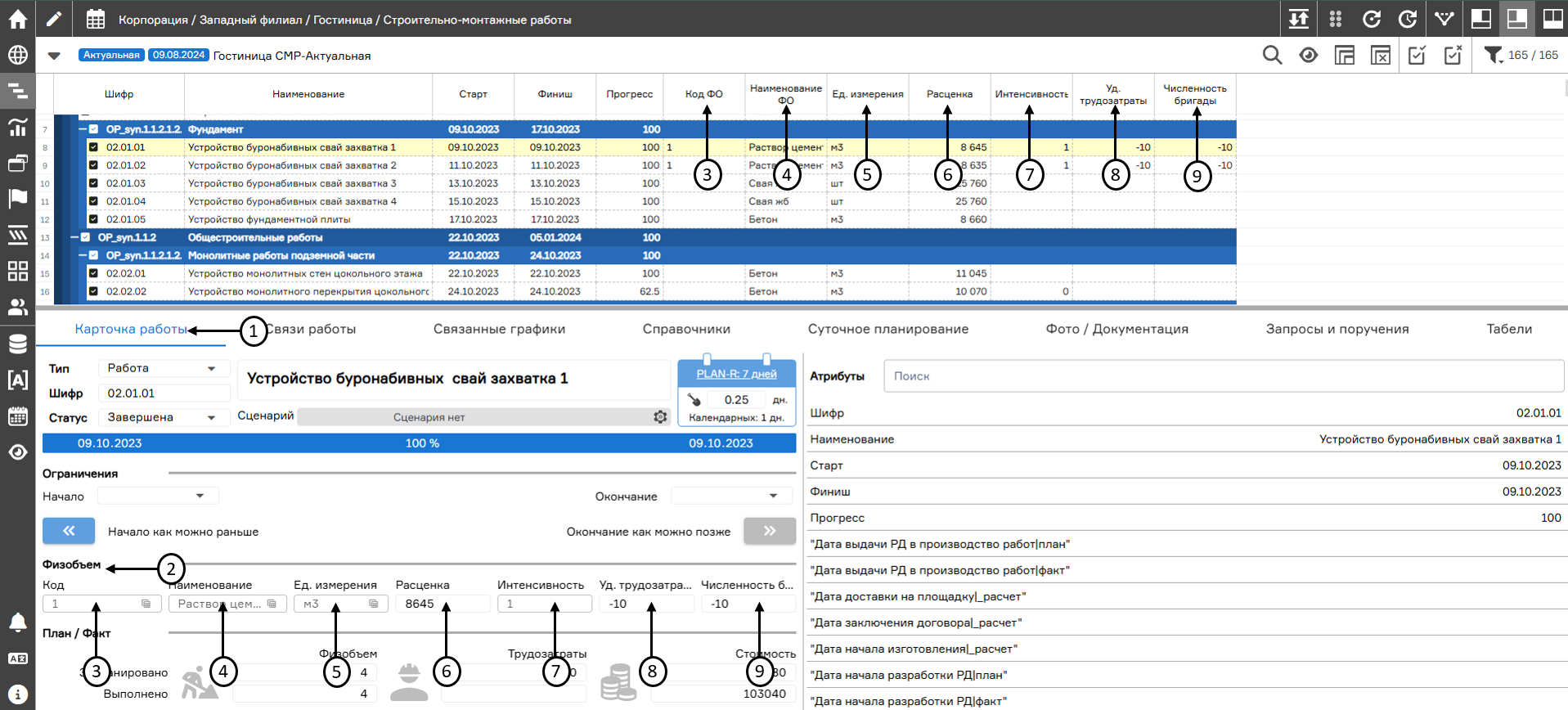The height and width of the screenshot is (710, 1568).
Task: Switch to Связанные графики tab
Action: [499, 329]
